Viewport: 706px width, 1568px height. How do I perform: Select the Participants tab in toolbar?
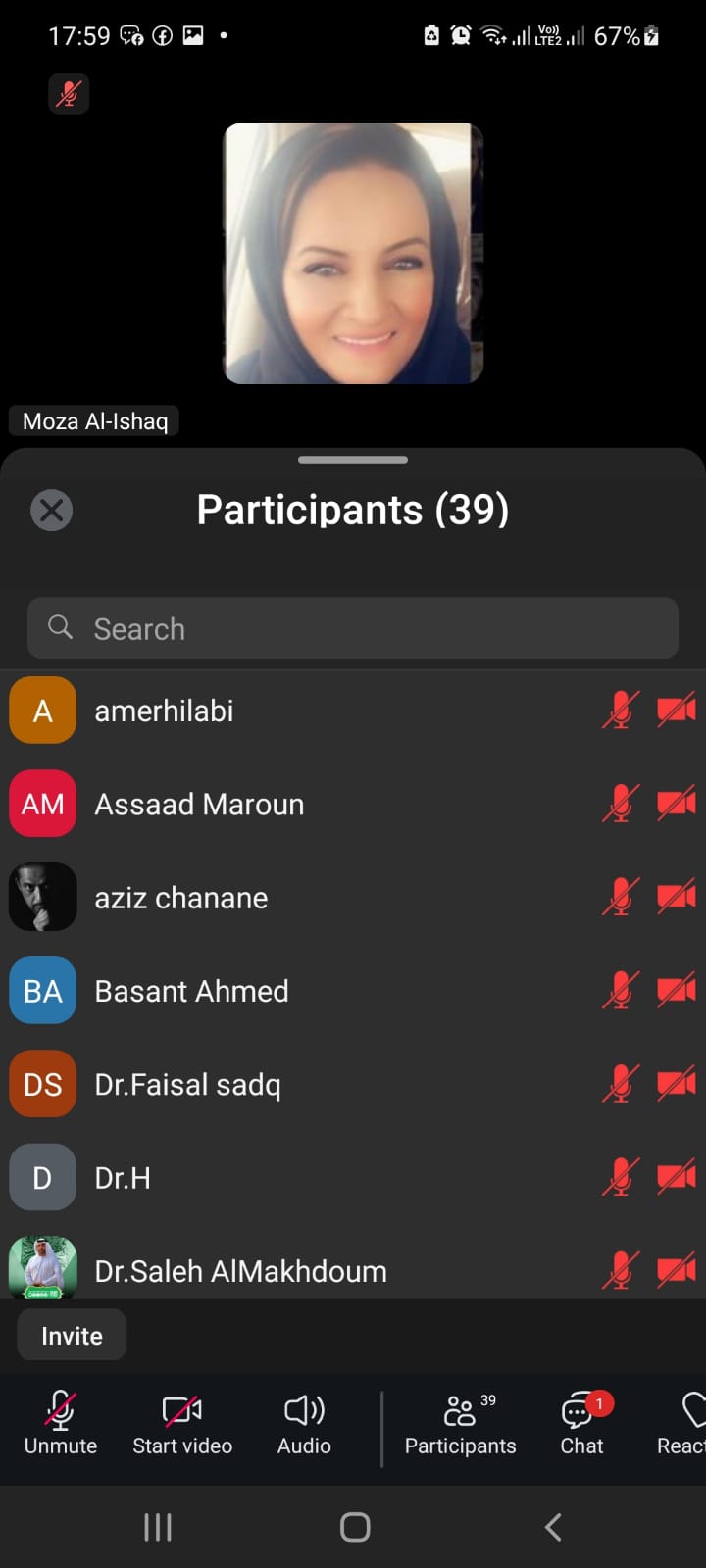click(460, 1422)
